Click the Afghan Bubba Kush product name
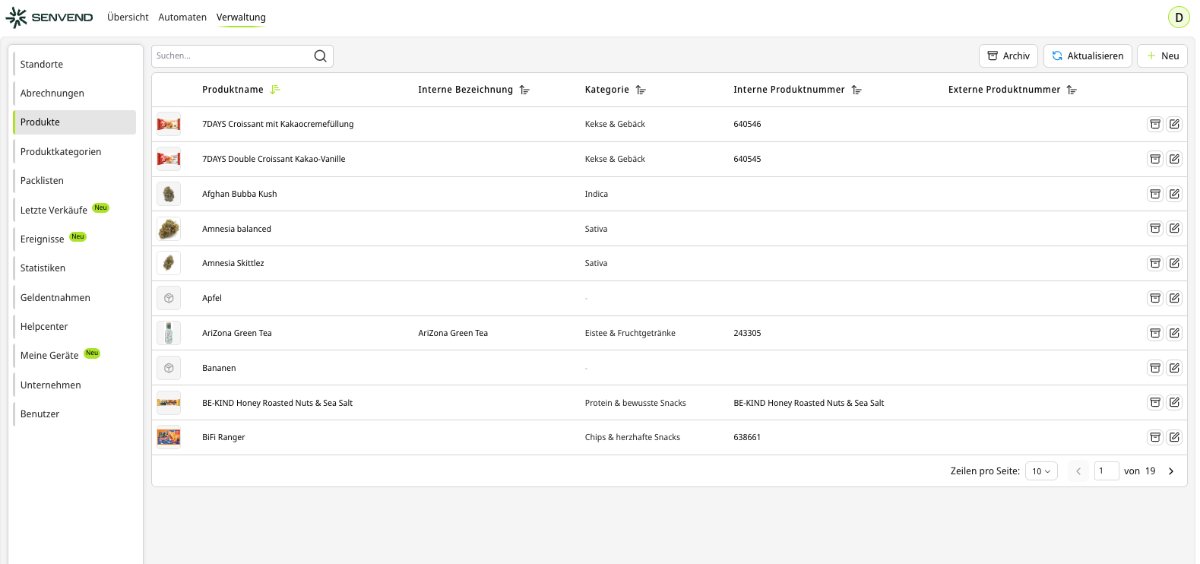 [239, 194]
